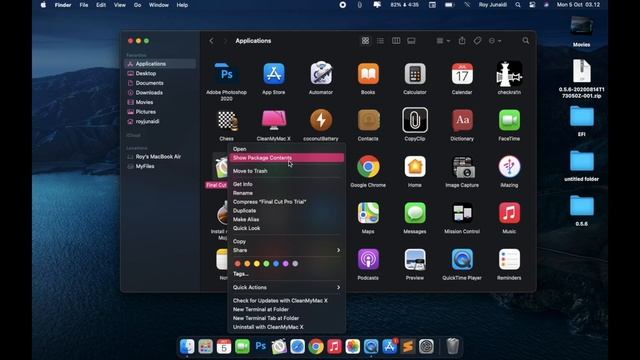640x360 pixels.
Task: Apply the purple tag color
Action: (286, 264)
